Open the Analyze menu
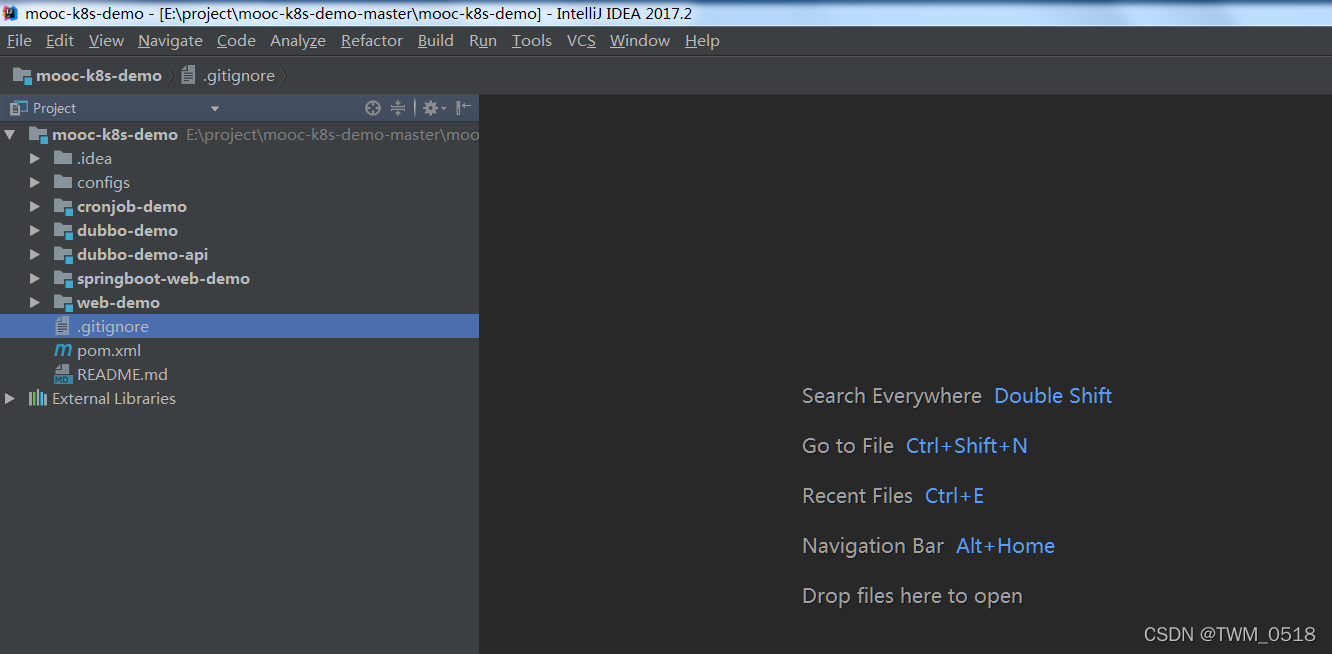Image resolution: width=1332 pixels, height=654 pixels. point(298,41)
